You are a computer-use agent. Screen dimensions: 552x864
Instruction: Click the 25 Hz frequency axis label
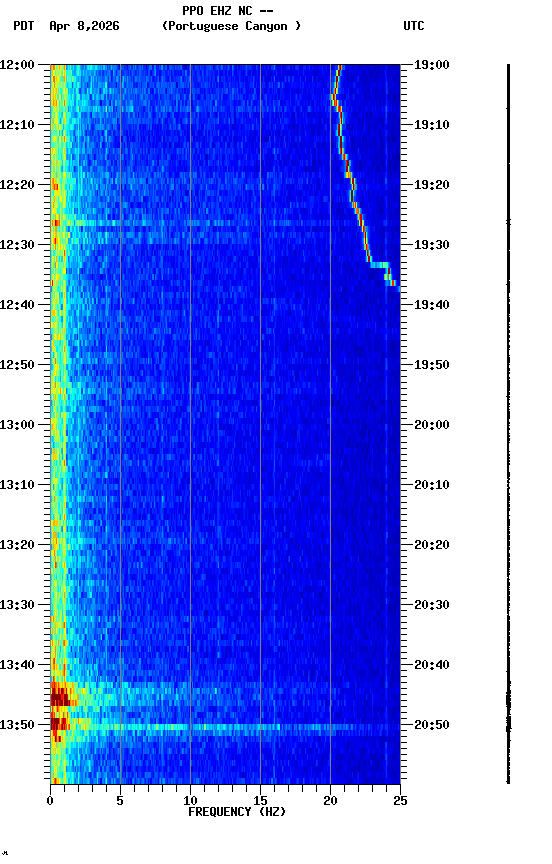pos(400,801)
